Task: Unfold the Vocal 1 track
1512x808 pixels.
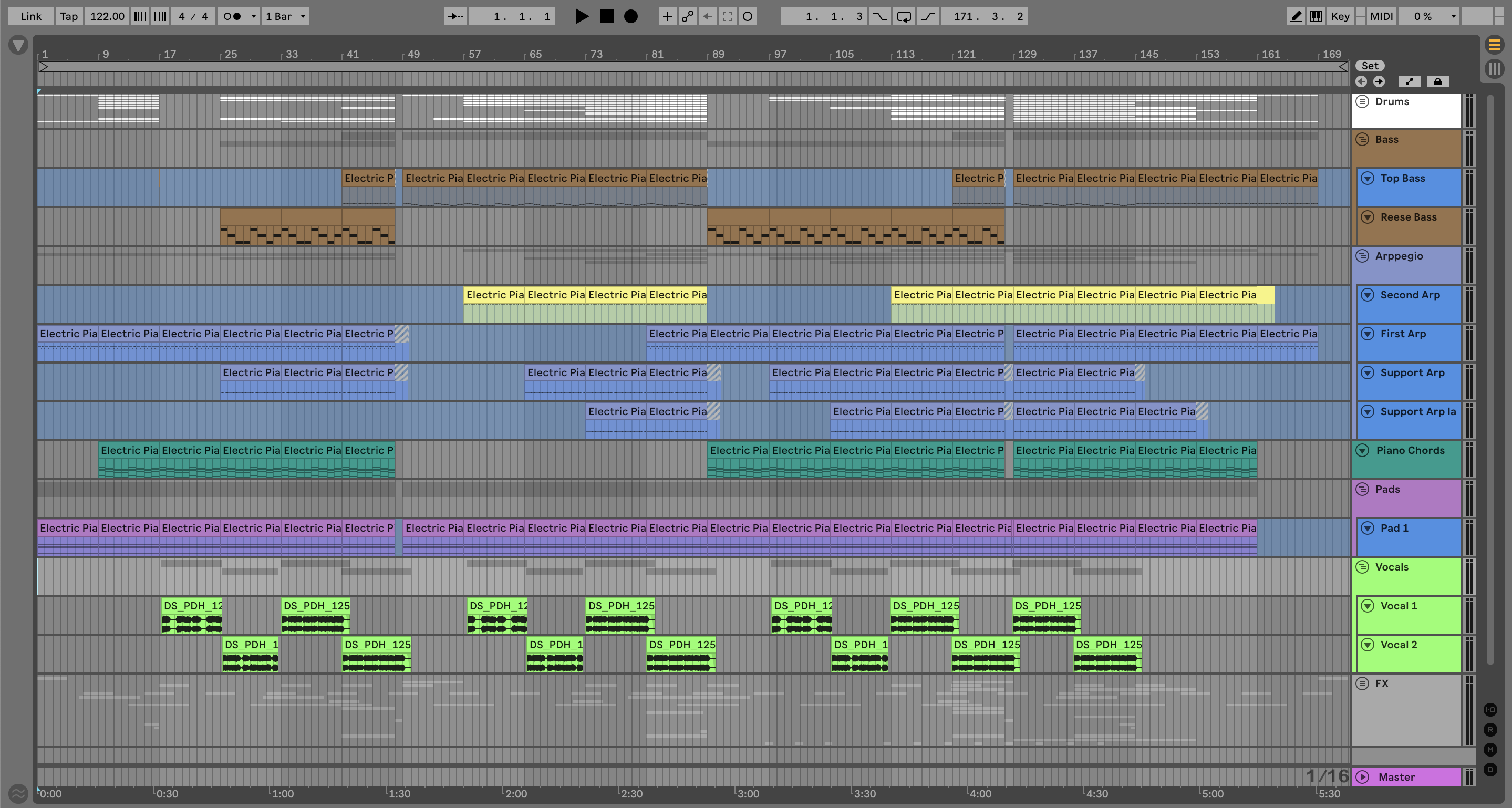Action: coord(1368,606)
